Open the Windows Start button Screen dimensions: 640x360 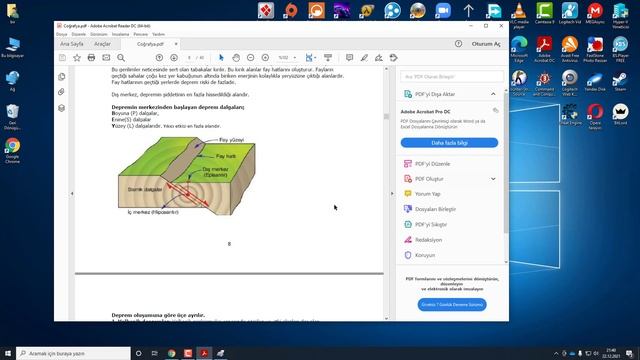8,353
